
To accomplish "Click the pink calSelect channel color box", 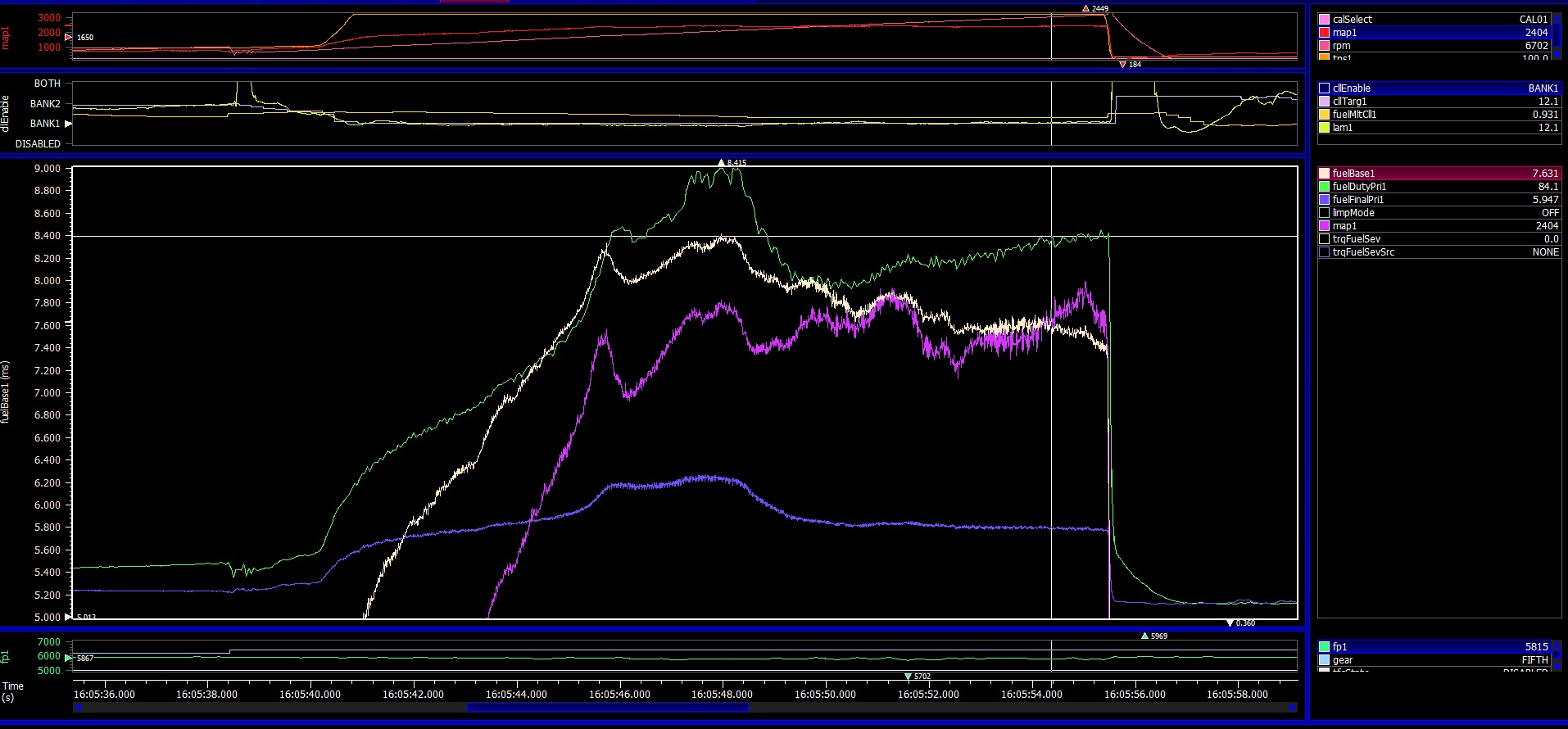I will pyautogui.click(x=1324, y=20).
